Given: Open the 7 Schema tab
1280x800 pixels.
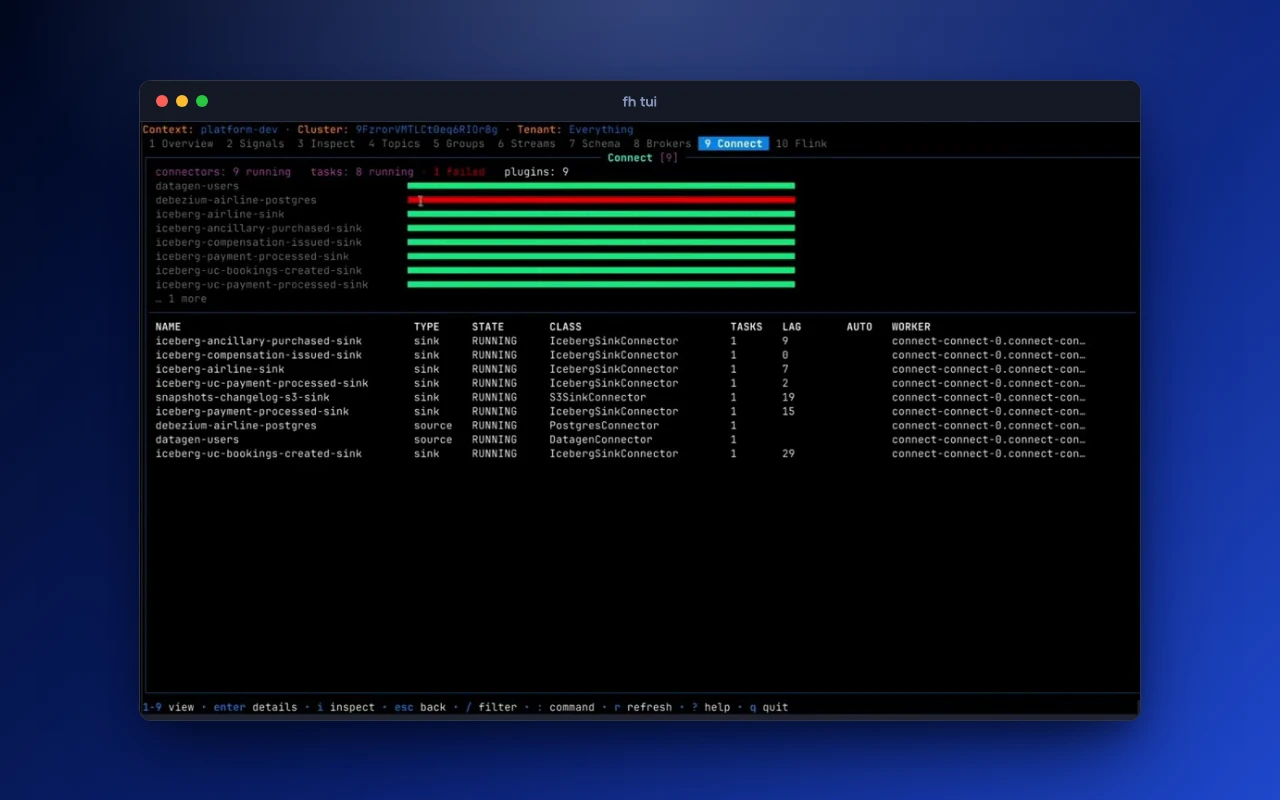Looking at the screenshot, I should coord(595,144).
